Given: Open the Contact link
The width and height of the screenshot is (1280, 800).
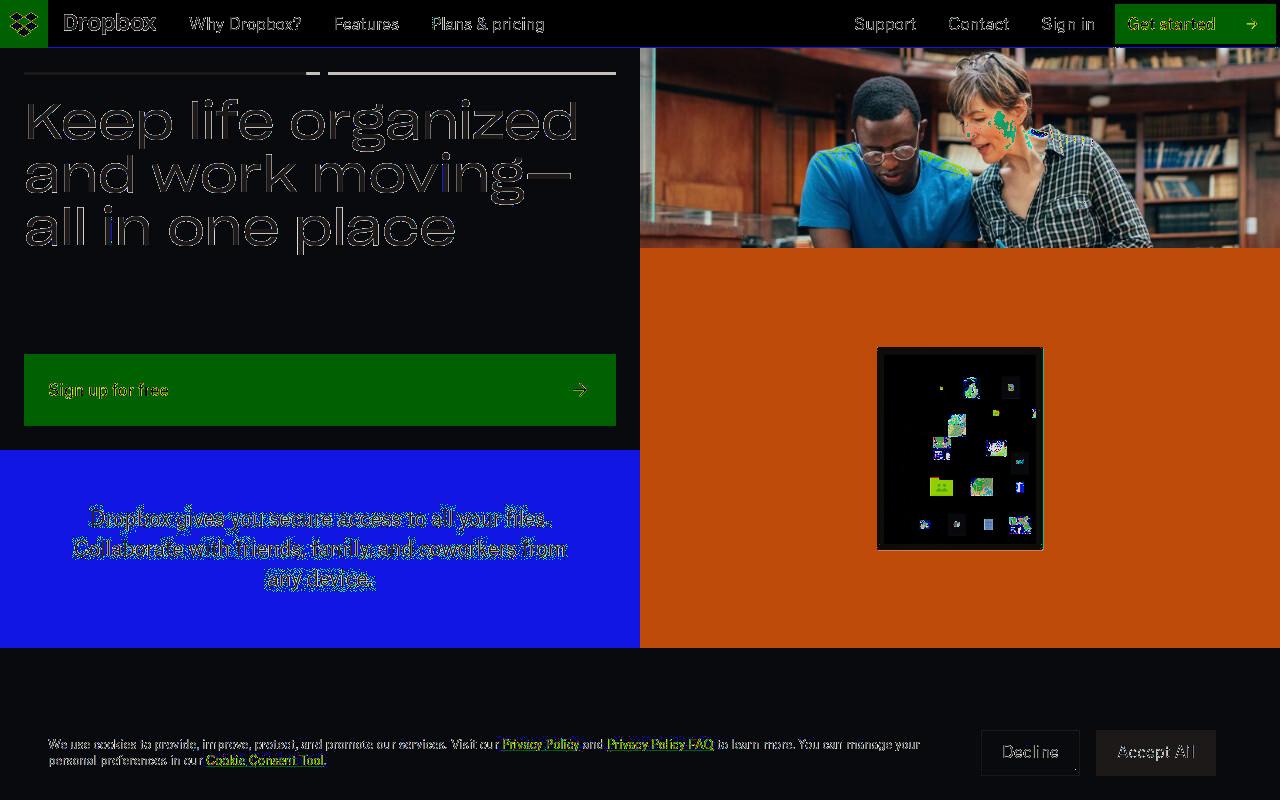Looking at the screenshot, I should coord(978,24).
